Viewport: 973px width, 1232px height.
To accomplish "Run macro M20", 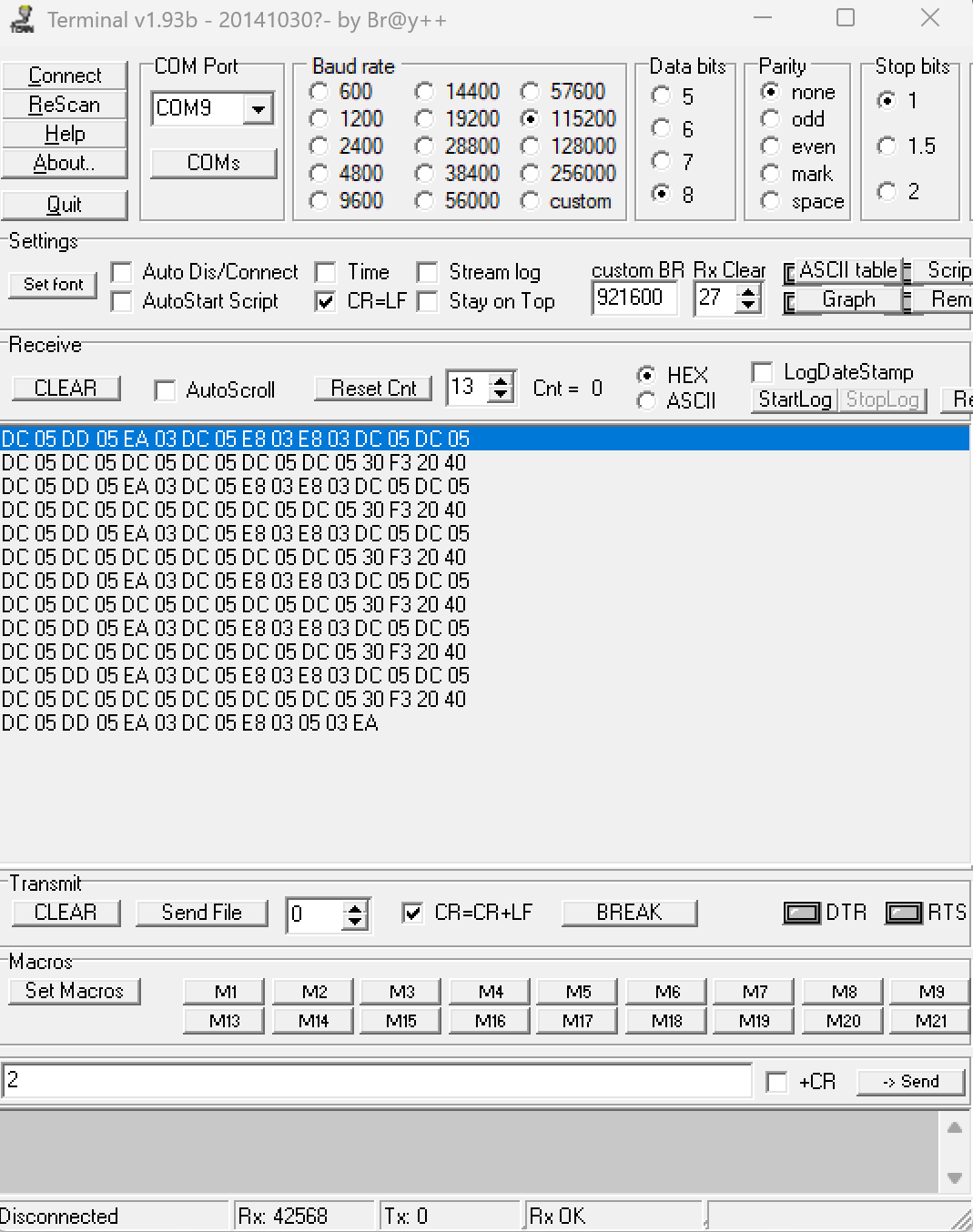I will [843, 1021].
